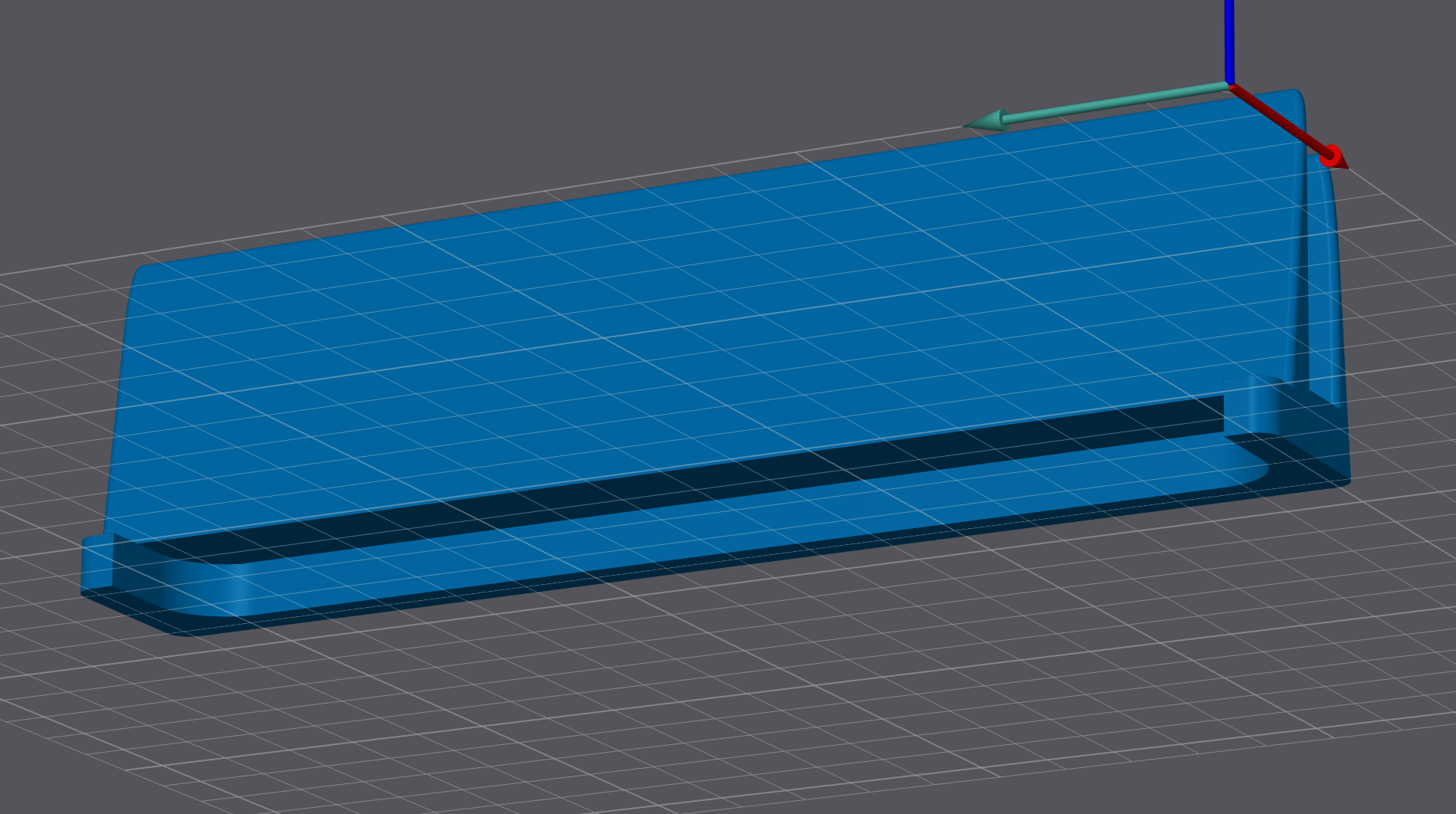Click the gizmo origin where axes meet
The height and width of the screenshot is (814, 1456).
[1229, 85]
